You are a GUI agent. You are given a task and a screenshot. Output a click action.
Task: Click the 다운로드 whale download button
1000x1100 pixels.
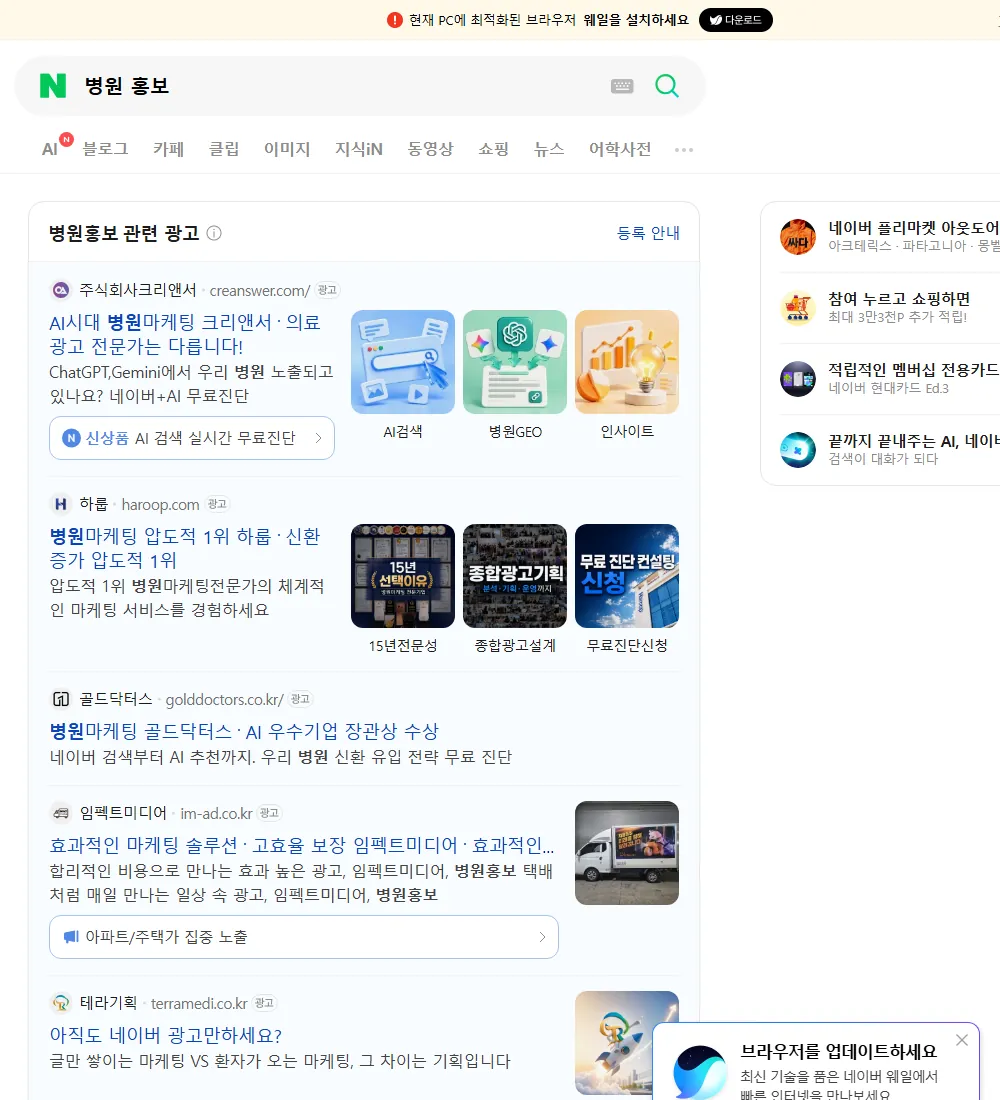pyautogui.click(x=735, y=20)
